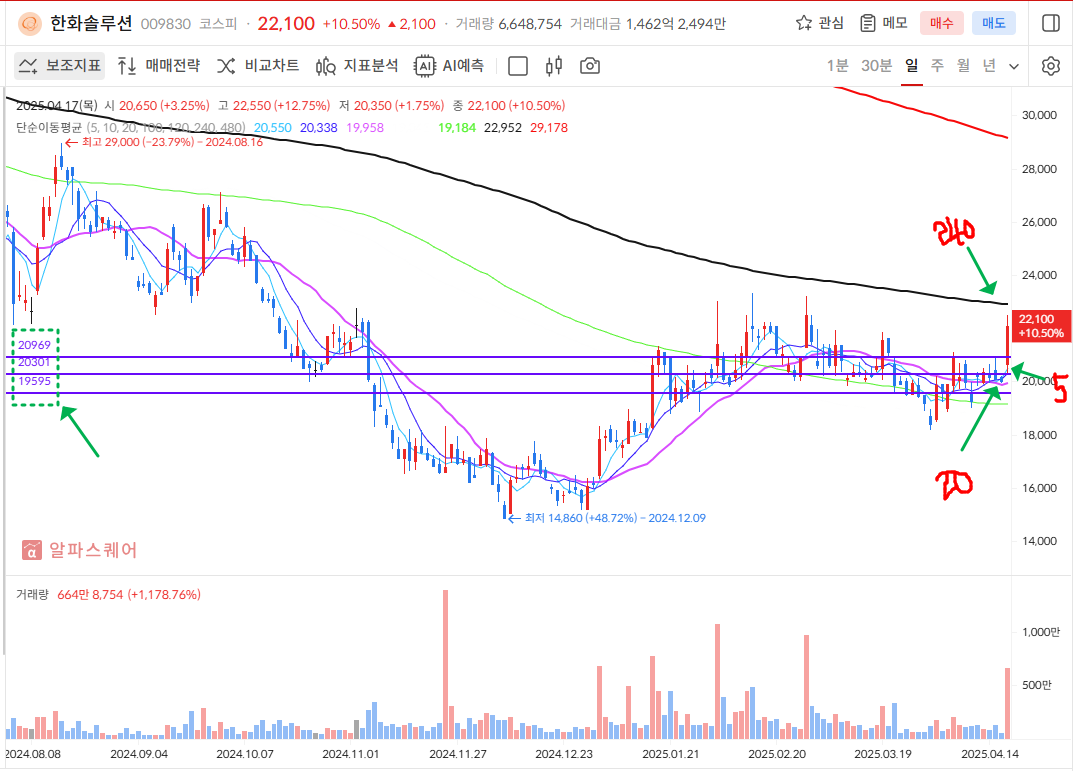Click the 2025.01.21 date axis label
Screen dimensions: 1073x771
point(671,754)
